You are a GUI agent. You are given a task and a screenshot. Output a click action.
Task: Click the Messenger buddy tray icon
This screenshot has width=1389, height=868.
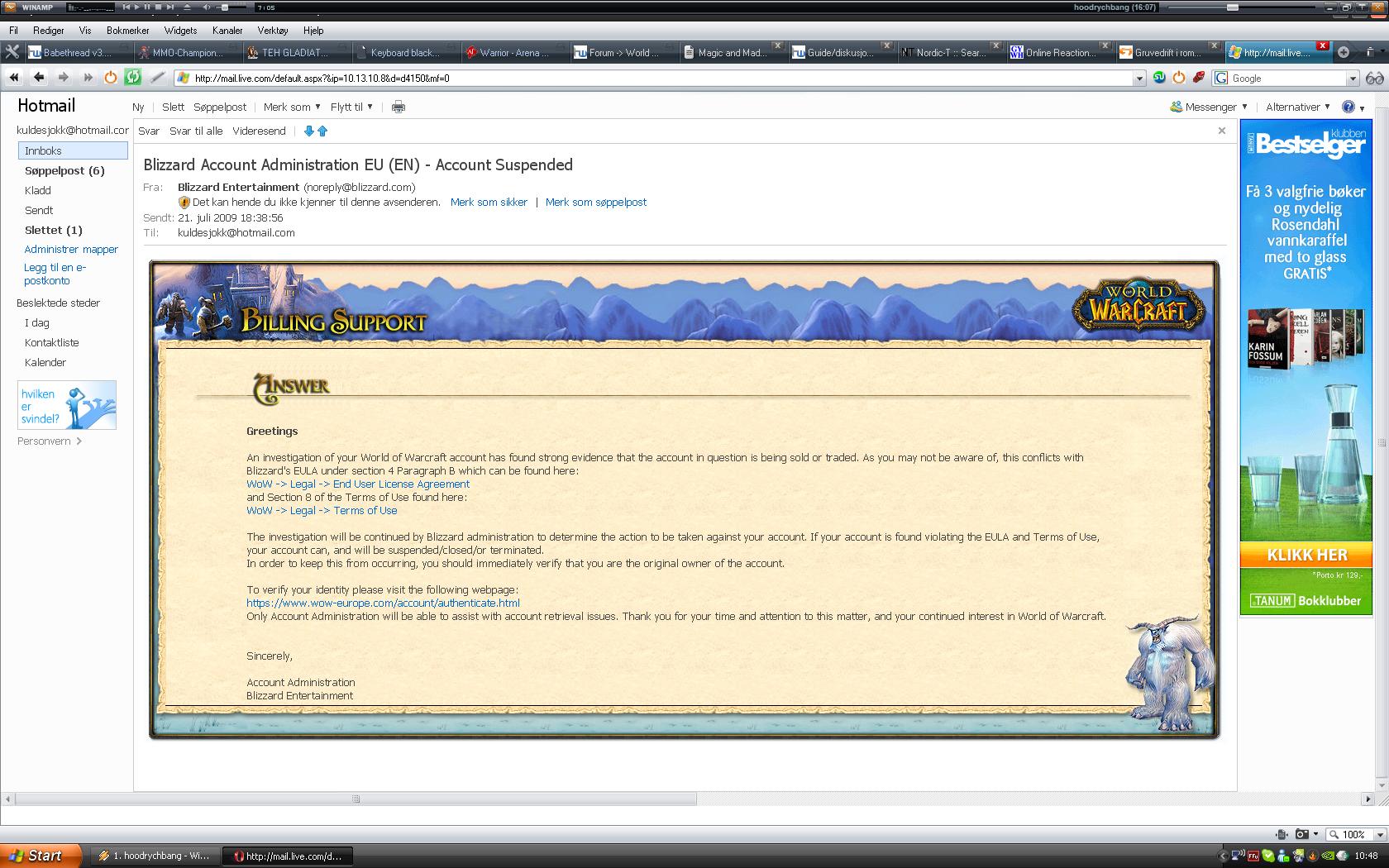[1282, 856]
